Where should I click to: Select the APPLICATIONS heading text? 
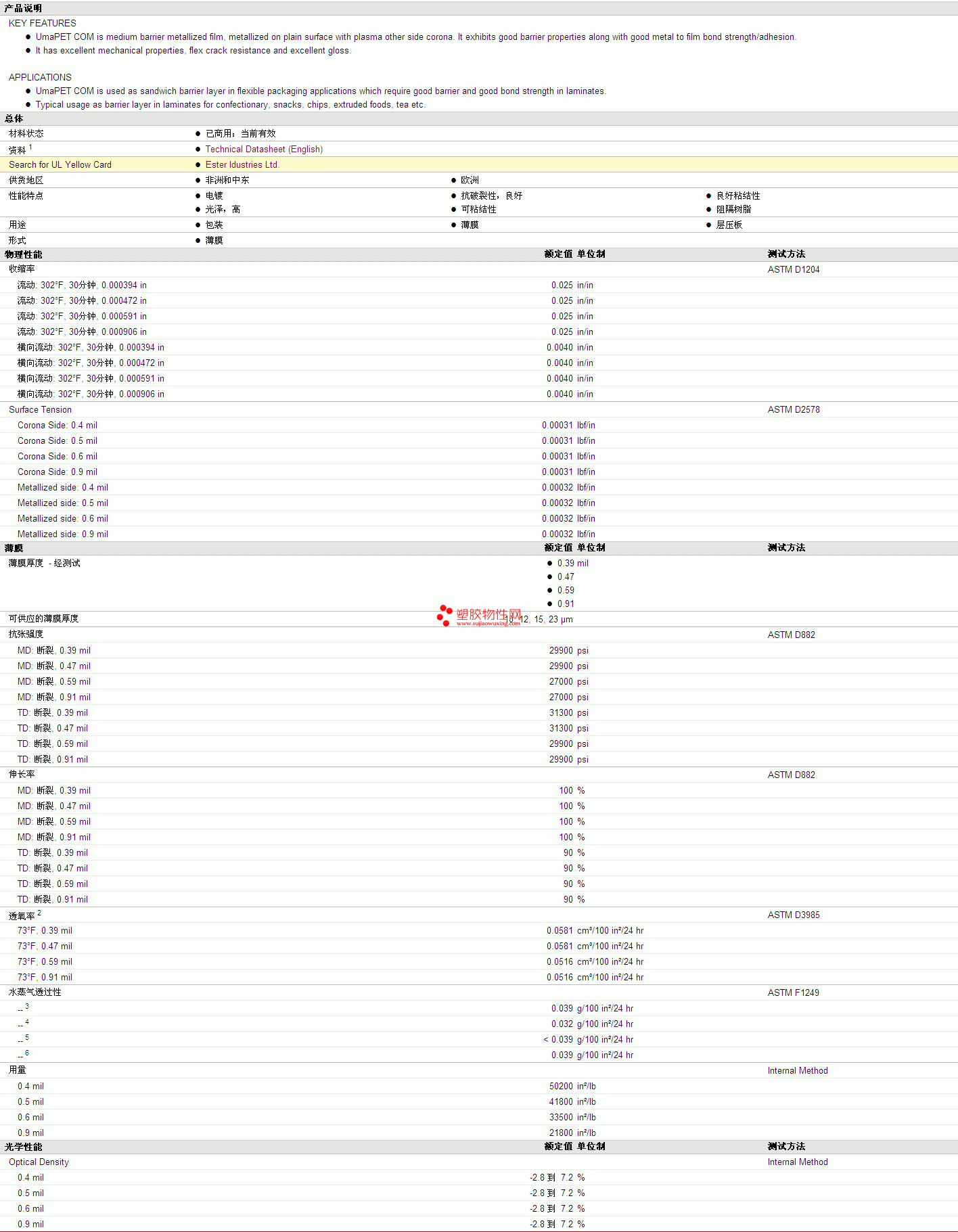click(x=40, y=77)
